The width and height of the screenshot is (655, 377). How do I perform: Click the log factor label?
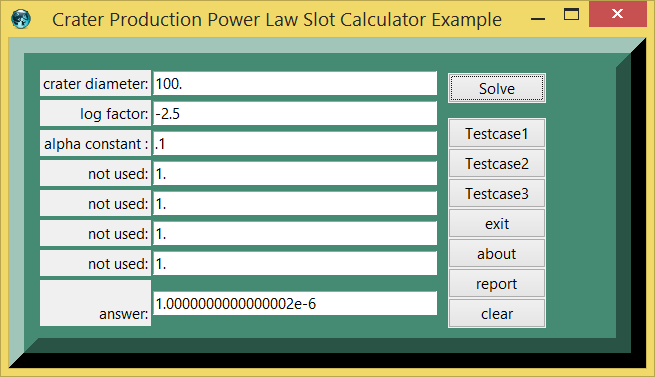pos(95,114)
